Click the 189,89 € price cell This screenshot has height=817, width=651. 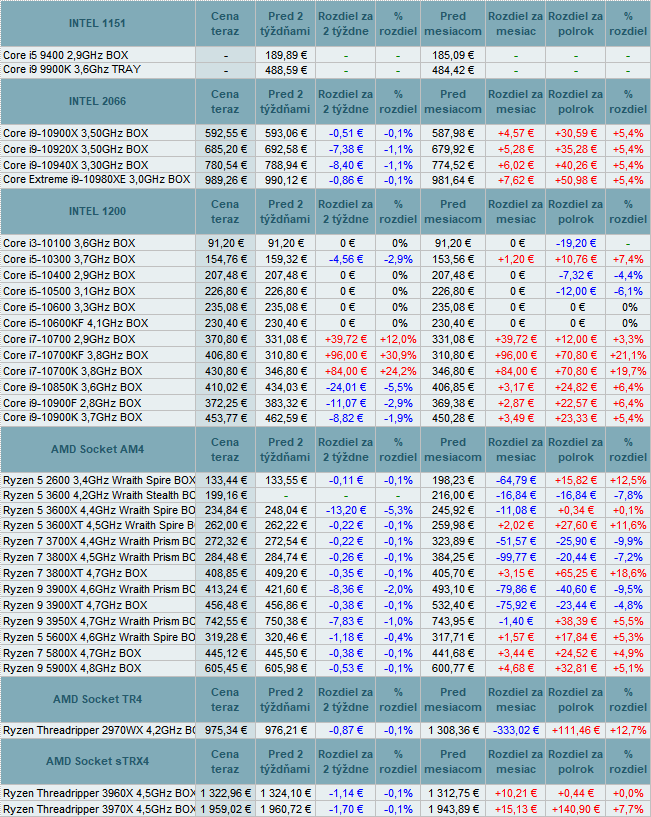coord(286,55)
